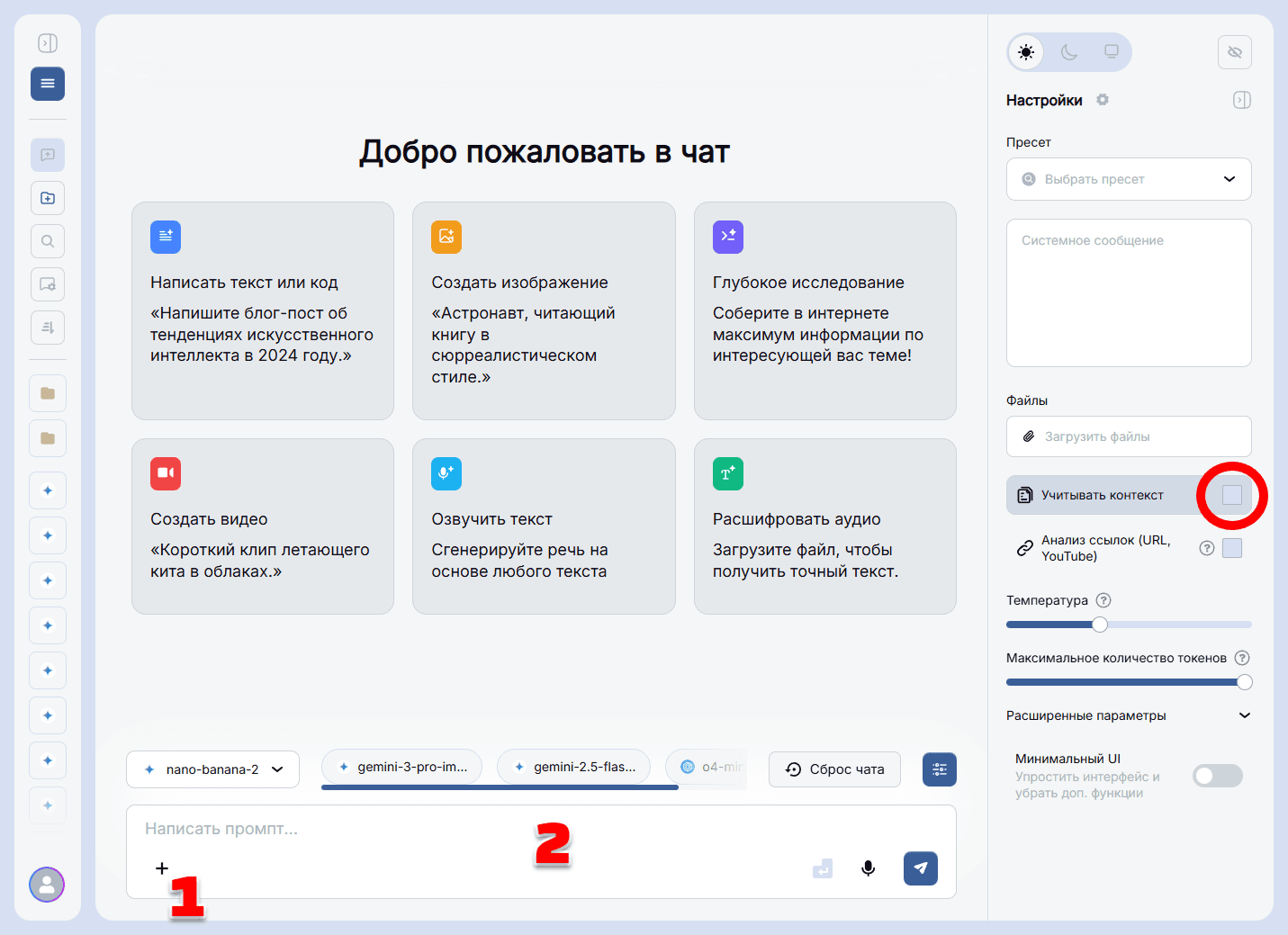The image size is (1288, 935).
Task: Open Настройки via the gear icon
Action: coord(1102,100)
